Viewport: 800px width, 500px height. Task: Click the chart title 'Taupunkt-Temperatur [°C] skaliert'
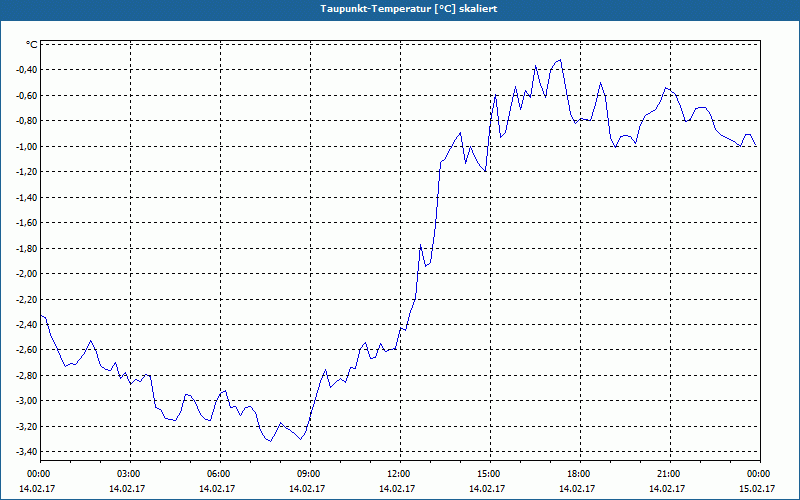[409, 9]
